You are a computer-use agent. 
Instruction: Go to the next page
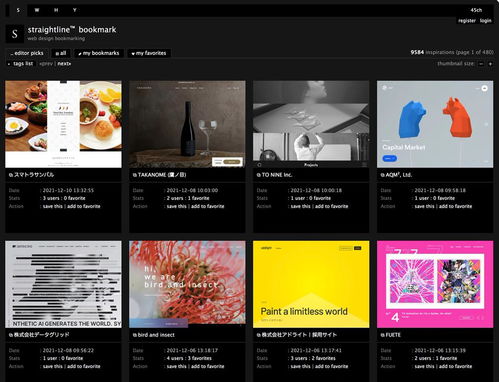coord(64,63)
